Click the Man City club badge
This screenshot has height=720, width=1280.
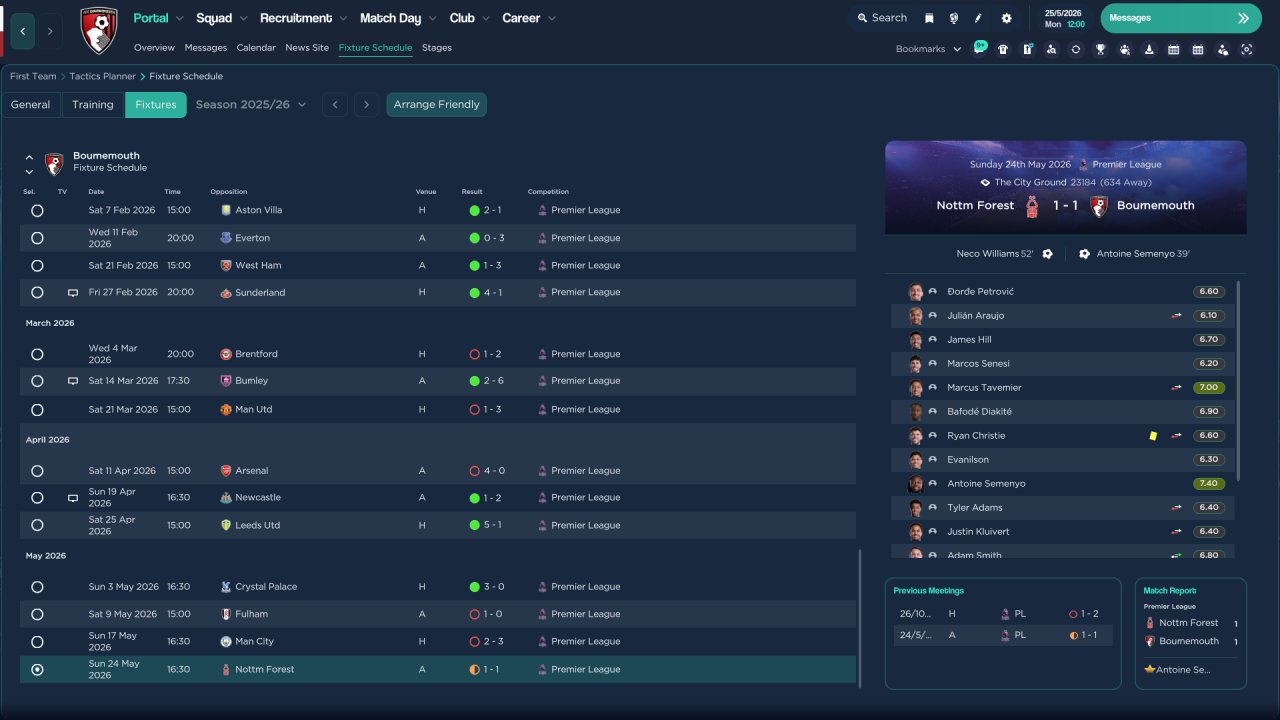226,642
